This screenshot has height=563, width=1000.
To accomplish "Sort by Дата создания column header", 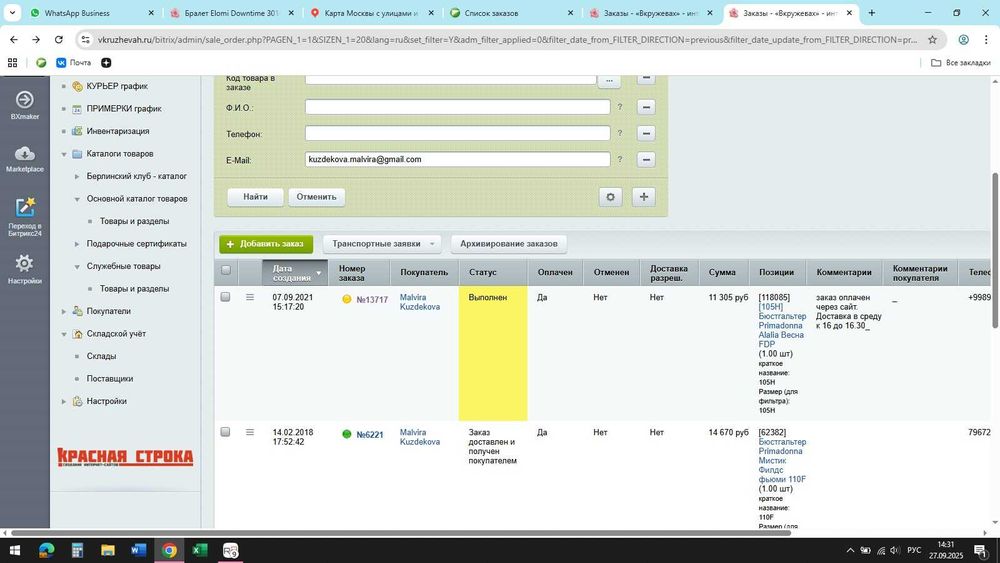I will coord(295,272).
